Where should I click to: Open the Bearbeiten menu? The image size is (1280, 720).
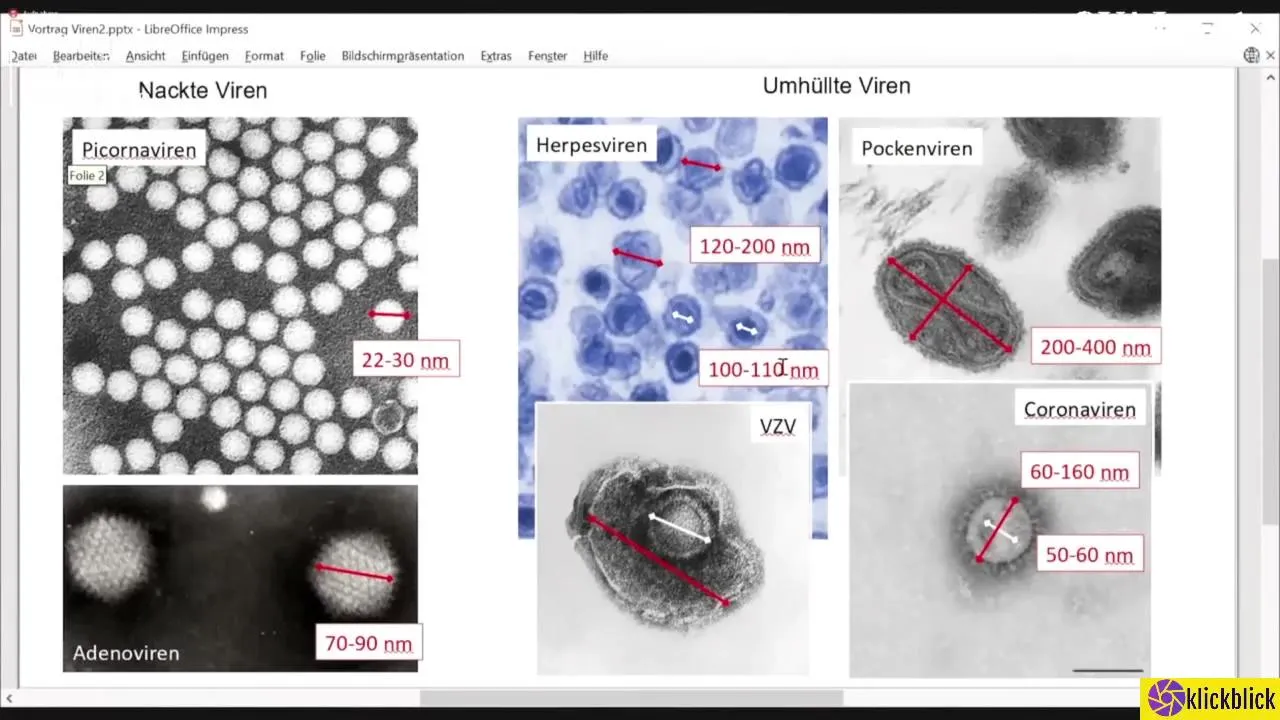coord(81,56)
